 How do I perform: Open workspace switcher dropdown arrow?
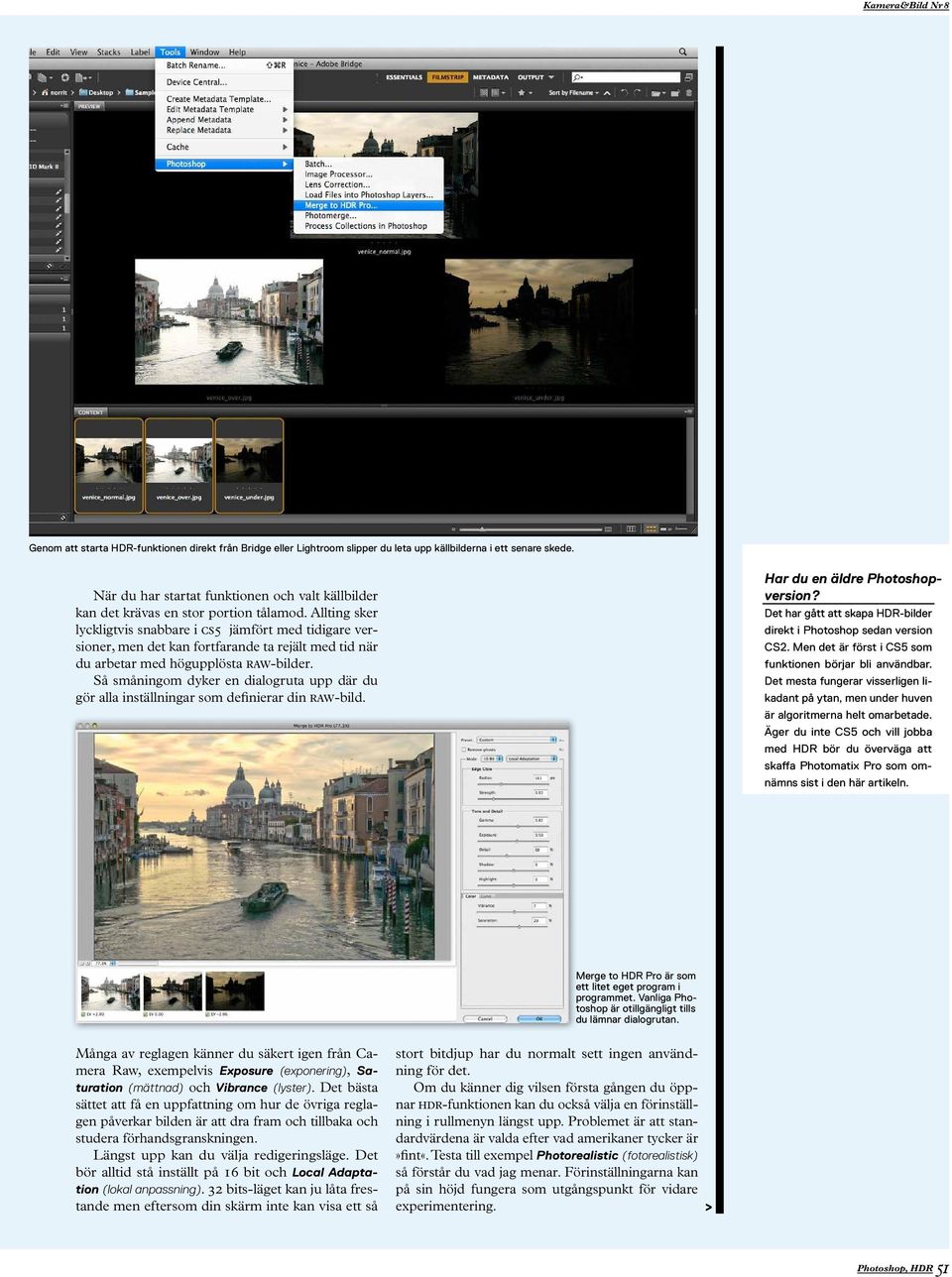[551, 77]
